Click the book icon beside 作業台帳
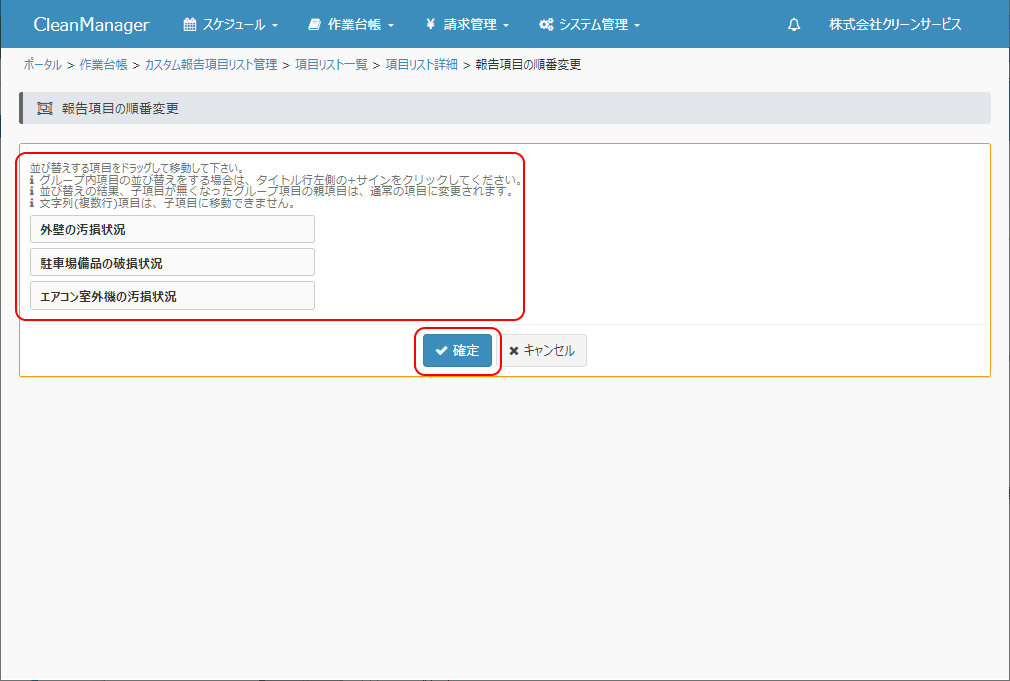The width and height of the screenshot is (1010, 681). [x=315, y=24]
